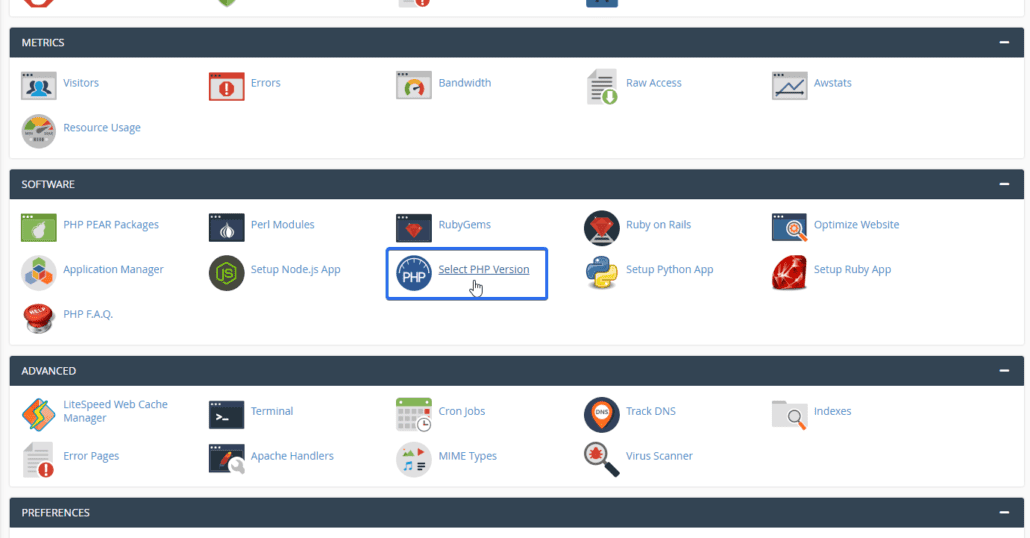Follow the Errors text link
This screenshot has width=1030, height=538.
tap(265, 83)
